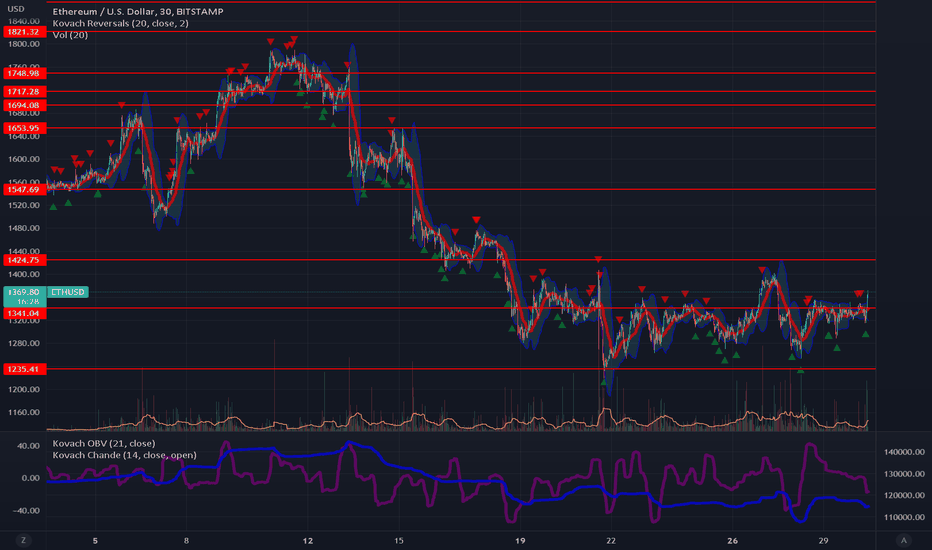Select the Kovach OBV indicator legend
This screenshot has height=550, width=932.
click(104, 443)
